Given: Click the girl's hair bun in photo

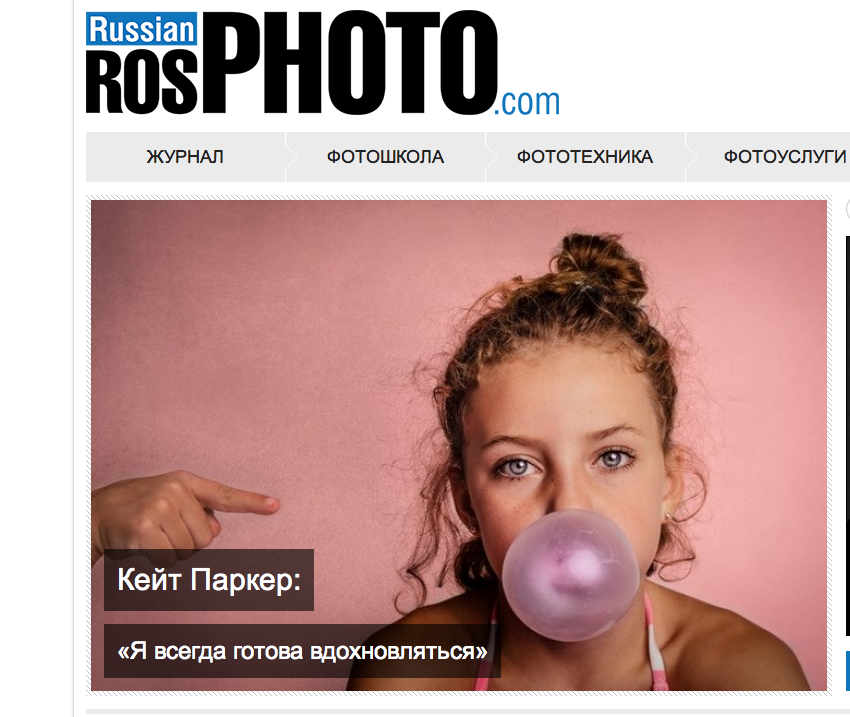Looking at the screenshot, I should 602,266.
